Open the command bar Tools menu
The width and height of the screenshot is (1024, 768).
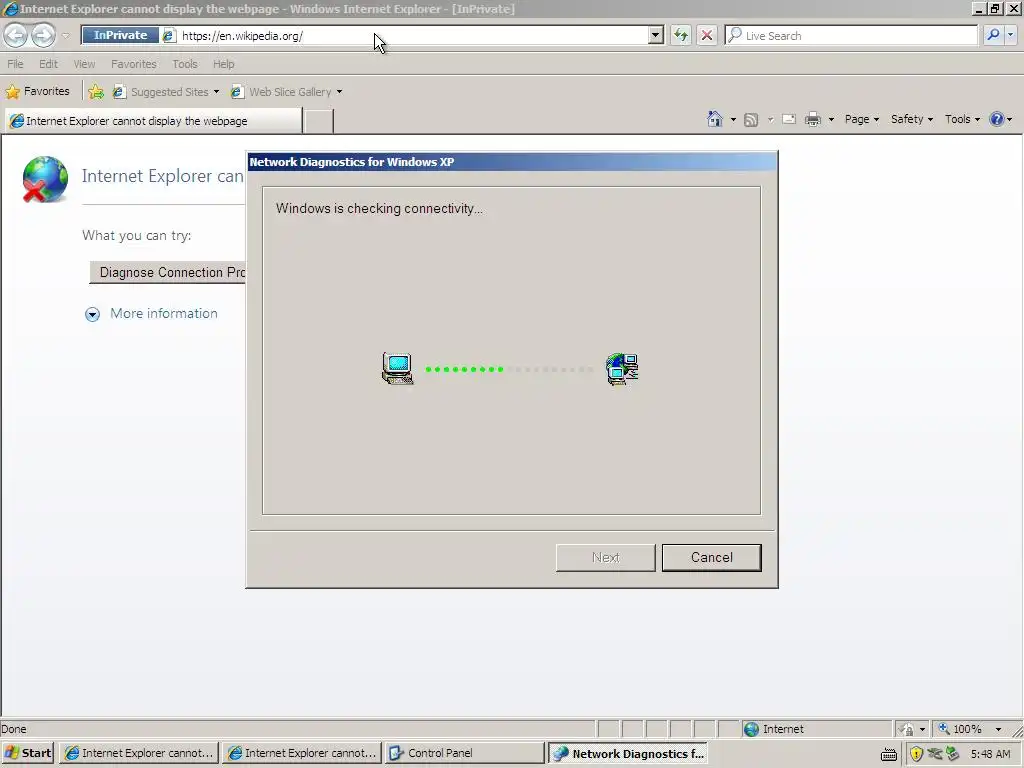[x=962, y=120]
